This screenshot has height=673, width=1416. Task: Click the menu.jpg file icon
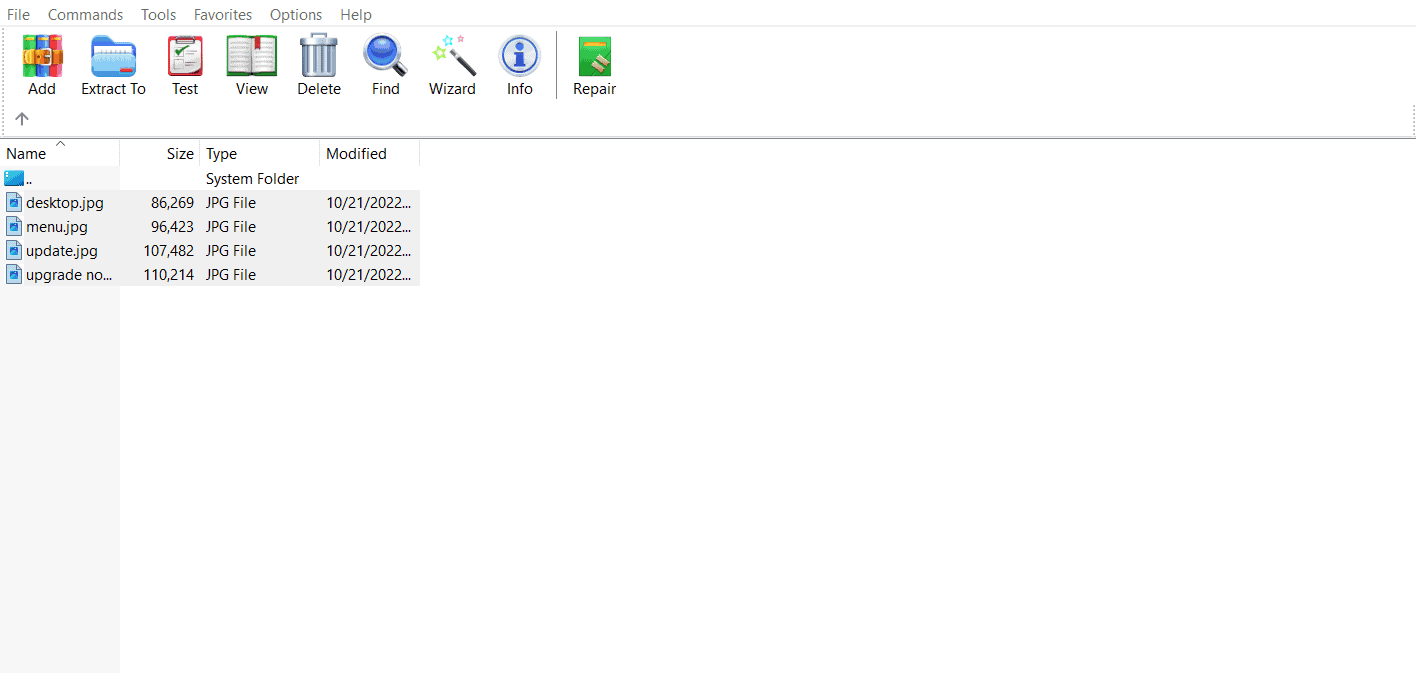coord(14,227)
